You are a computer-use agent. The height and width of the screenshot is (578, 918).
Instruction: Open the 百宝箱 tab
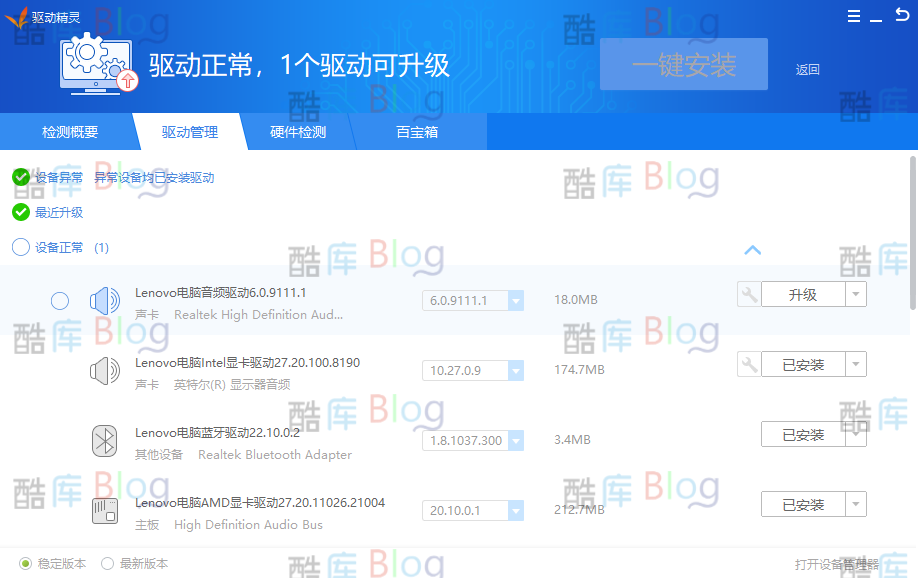pyautogui.click(x=417, y=131)
